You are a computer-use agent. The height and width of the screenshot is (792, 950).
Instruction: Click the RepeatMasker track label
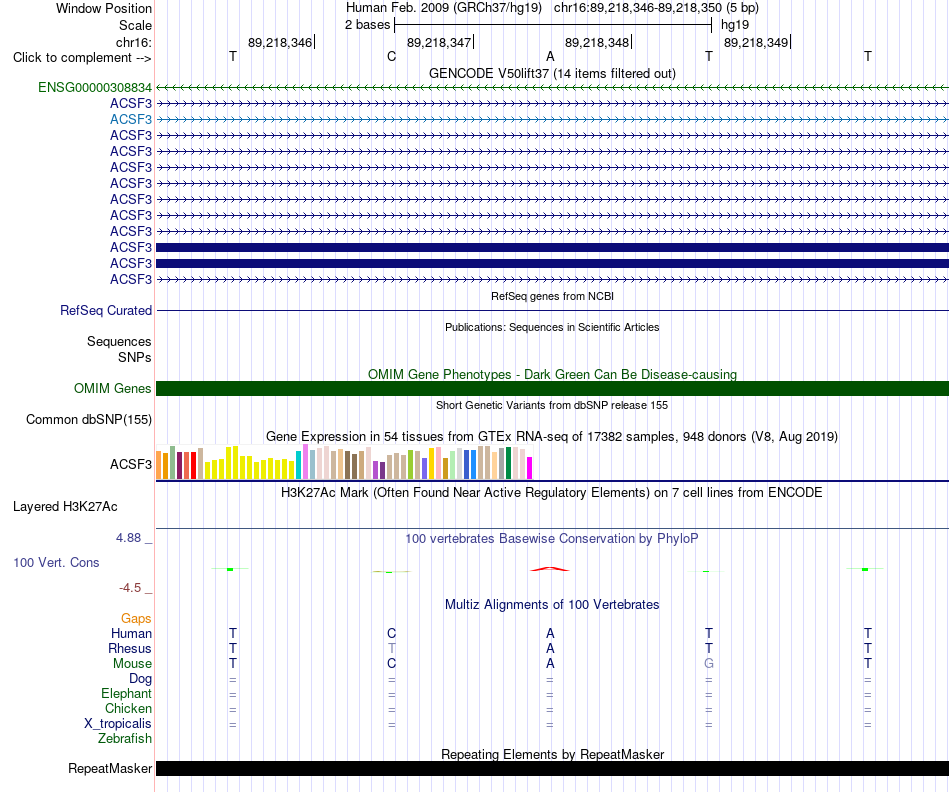(110, 768)
